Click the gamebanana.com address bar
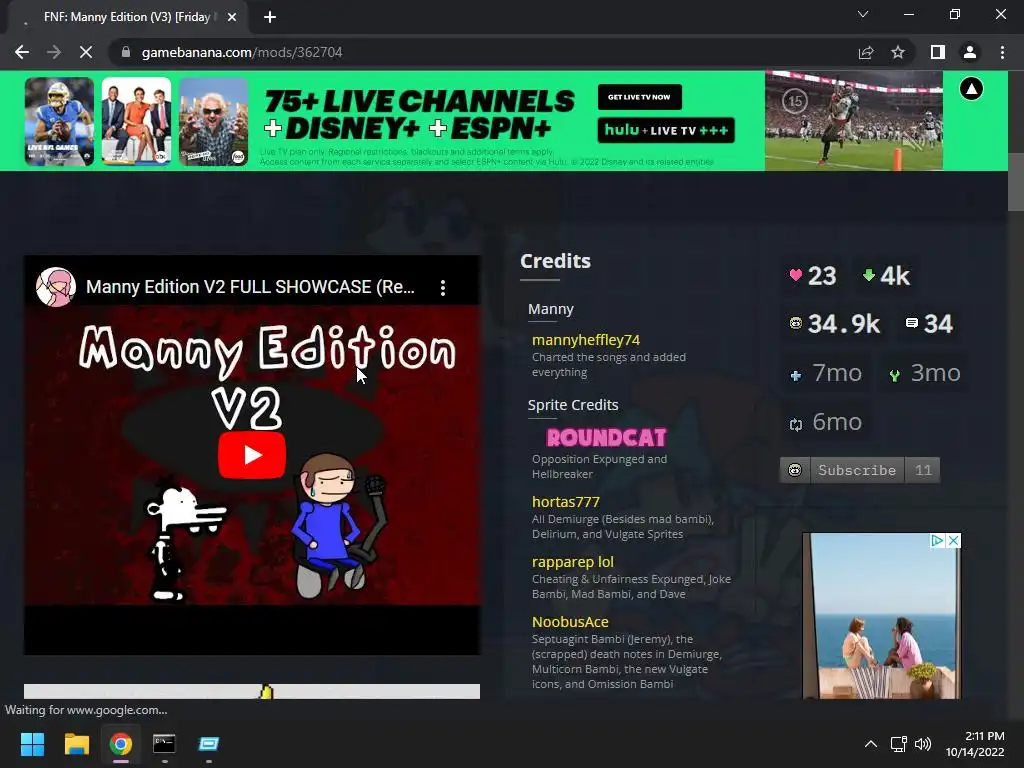The width and height of the screenshot is (1024, 768). click(x=483, y=52)
